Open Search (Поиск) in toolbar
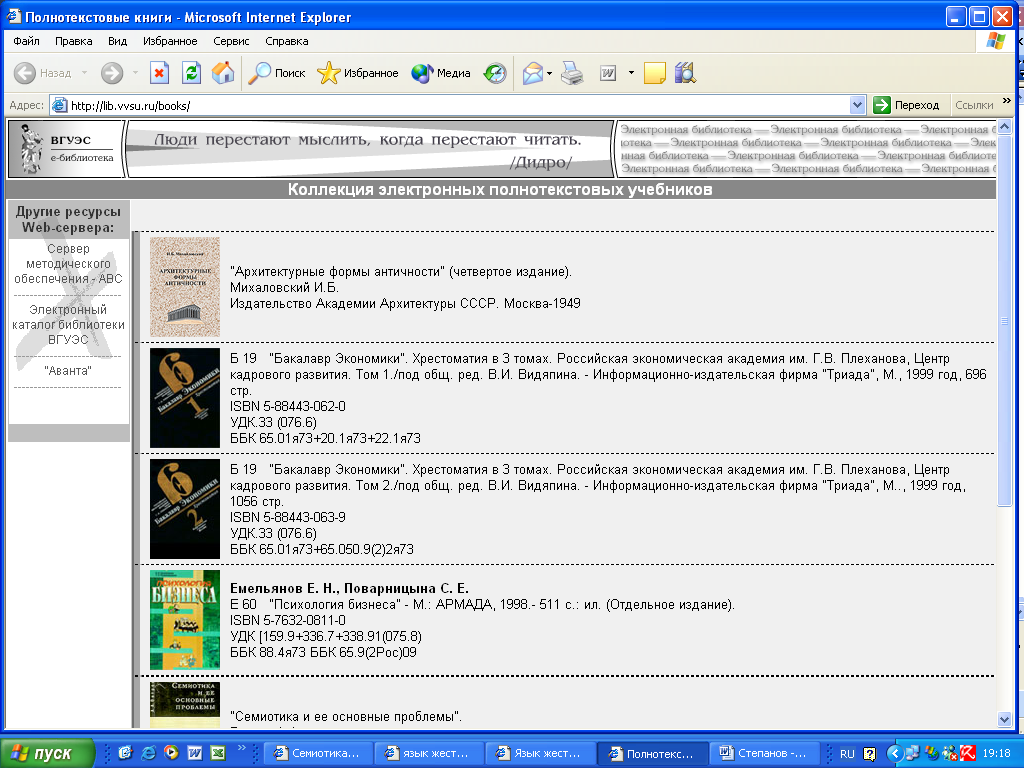Image resolution: width=1024 pixels, height=768 pixels. (277, 73)
